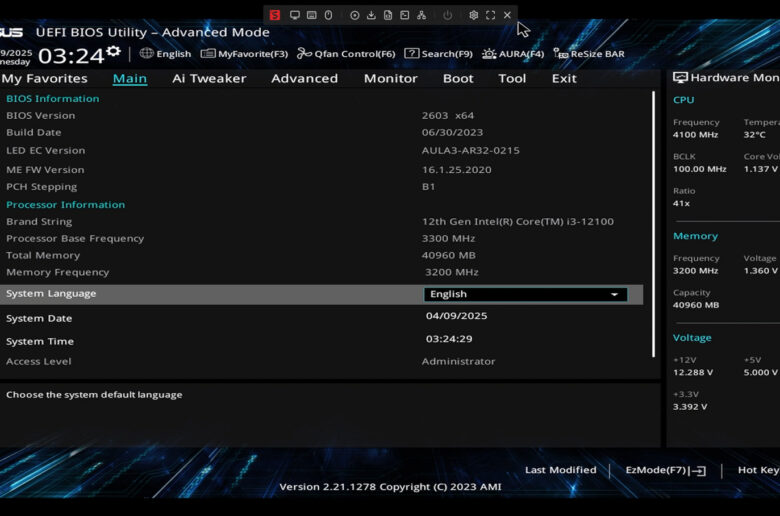Switch to EzMode(F7) label
780x516 pixels.
pyautogui.click(x=656, y=470)
